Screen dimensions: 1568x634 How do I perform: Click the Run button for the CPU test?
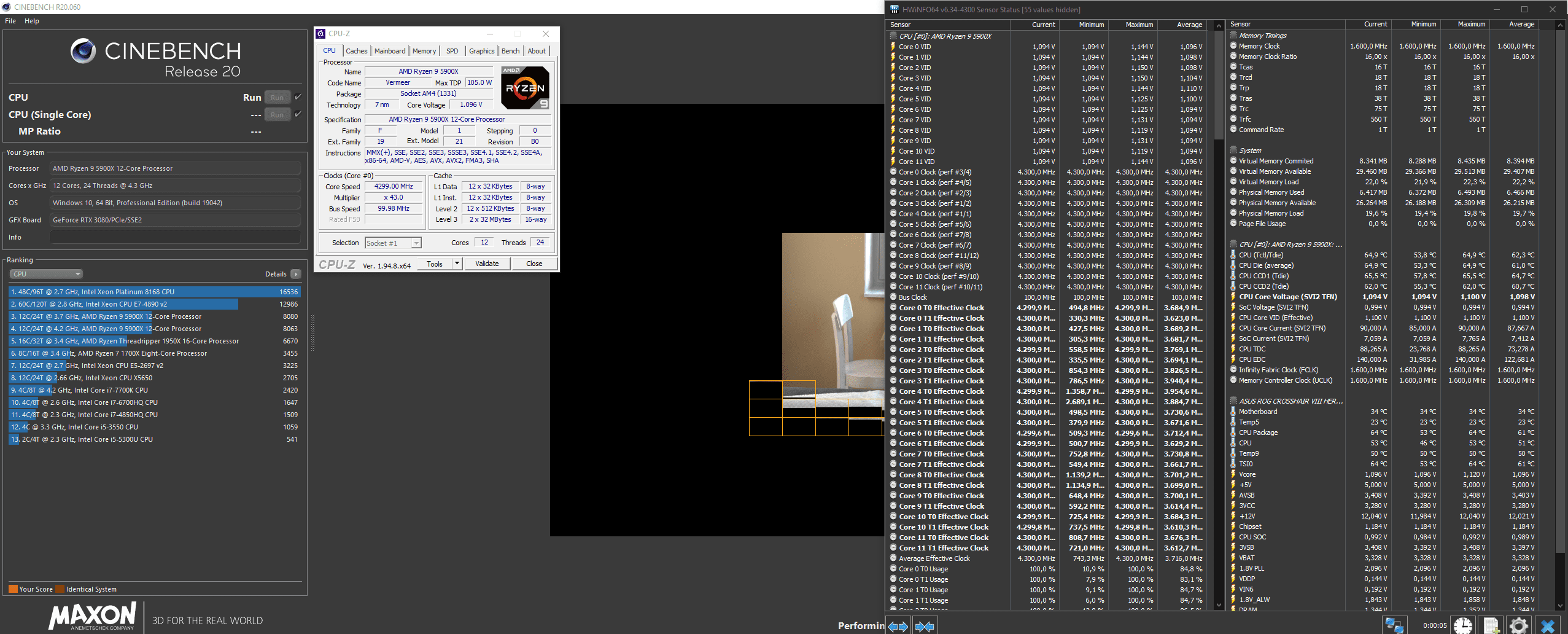point(278,97)
